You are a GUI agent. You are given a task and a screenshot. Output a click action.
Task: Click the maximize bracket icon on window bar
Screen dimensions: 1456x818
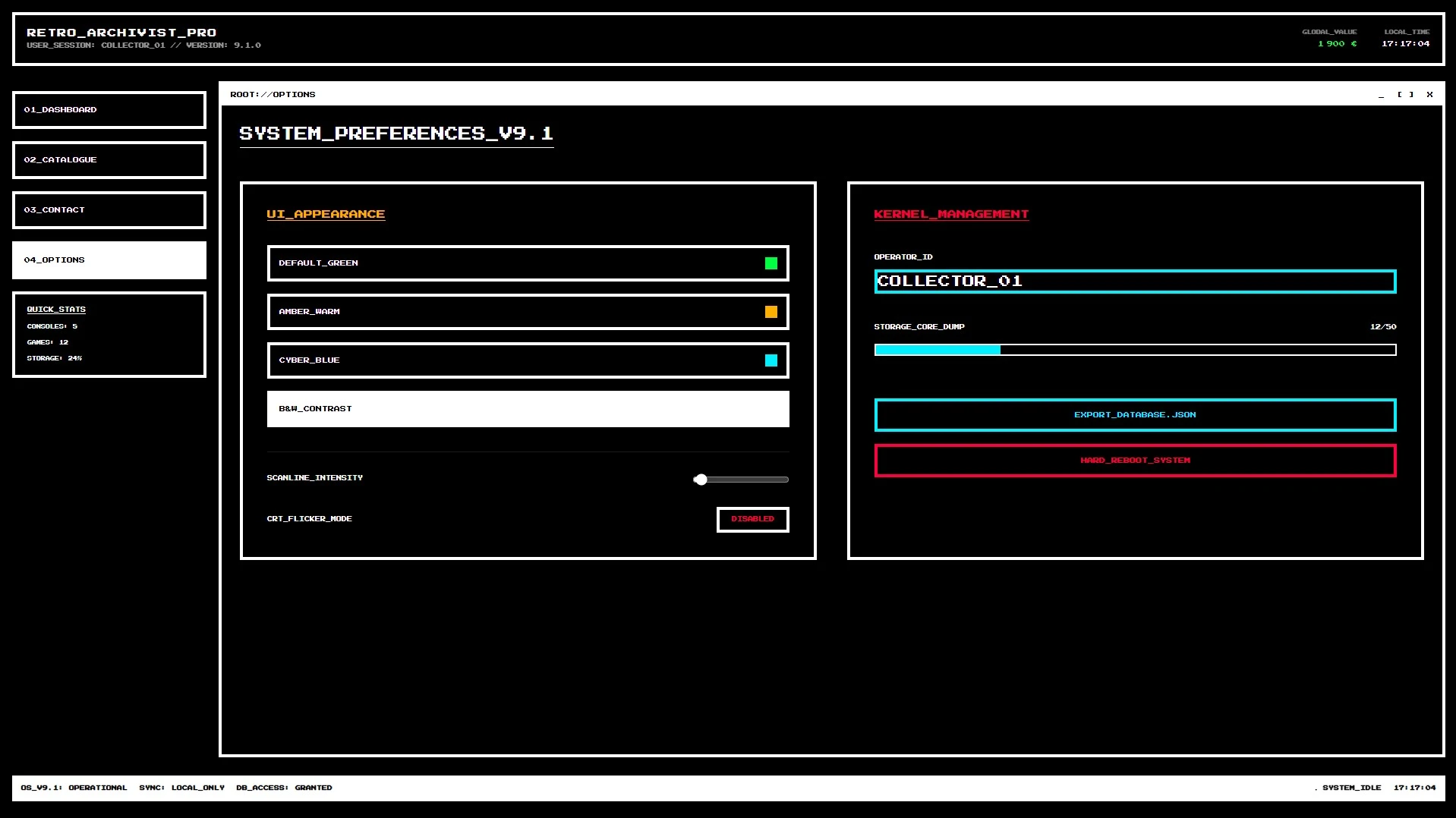[1404, 94]
